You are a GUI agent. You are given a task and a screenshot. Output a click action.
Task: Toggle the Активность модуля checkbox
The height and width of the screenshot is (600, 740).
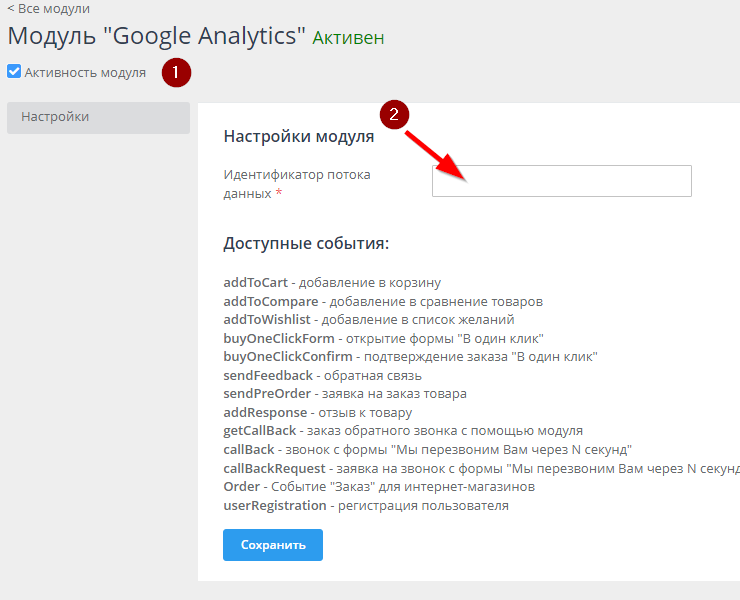[x=14, y=72]
